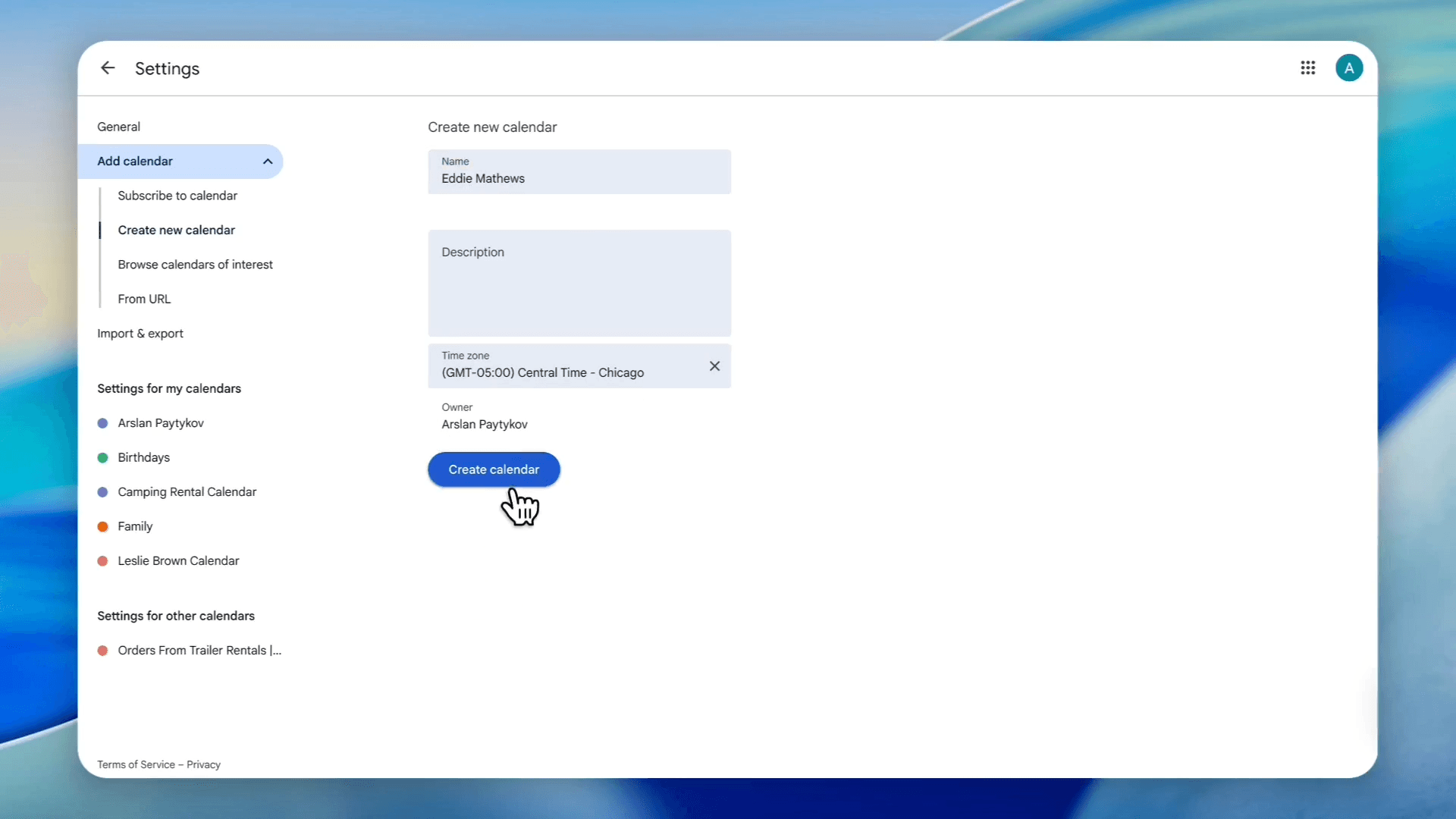The height and width of the screenshot is (819, 1456).
Task: Open the General settings section
Action: [118, 127]
